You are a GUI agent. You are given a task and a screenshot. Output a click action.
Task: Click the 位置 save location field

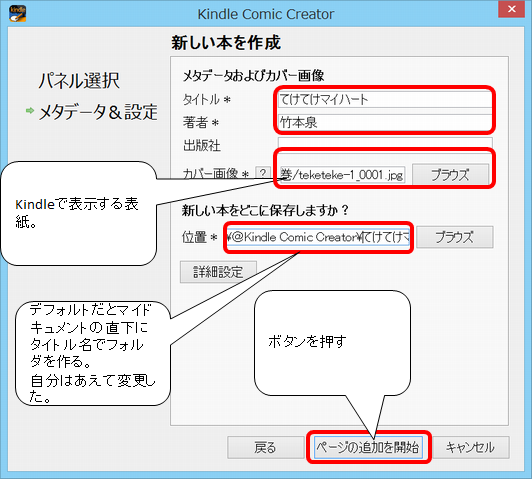[x=318, y=237]
